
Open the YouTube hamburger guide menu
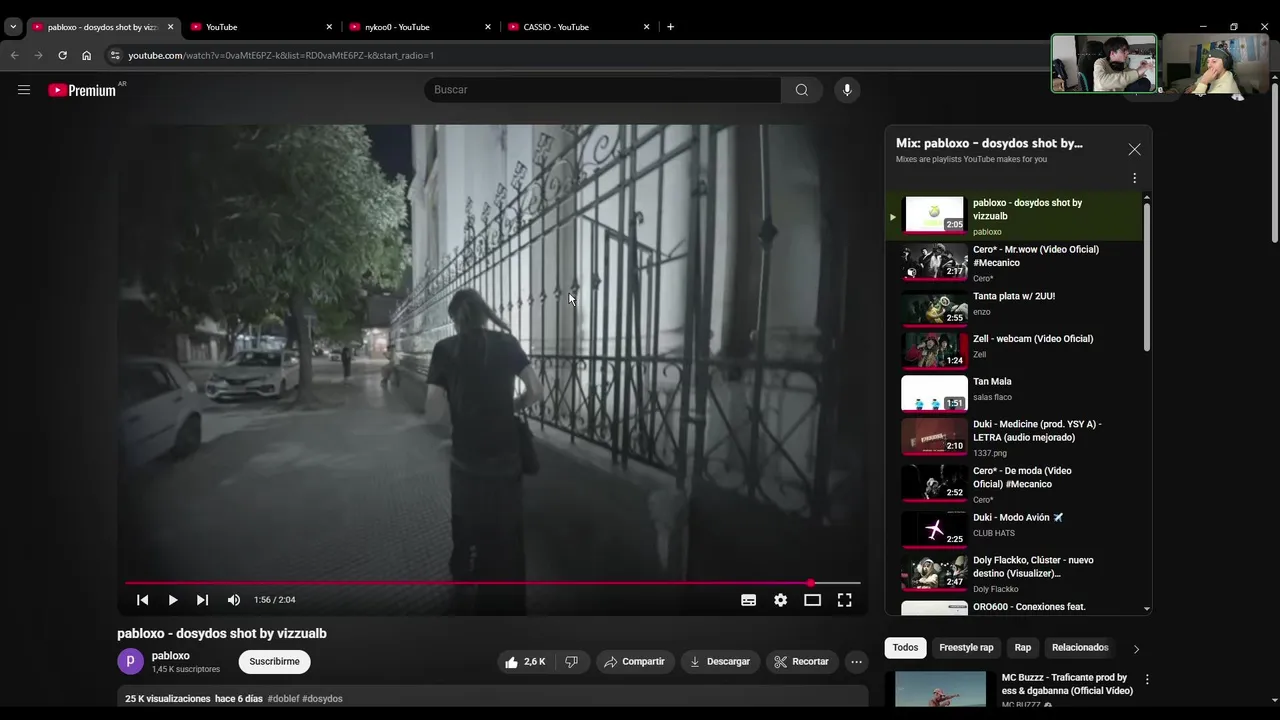click(x=24, y=90)
